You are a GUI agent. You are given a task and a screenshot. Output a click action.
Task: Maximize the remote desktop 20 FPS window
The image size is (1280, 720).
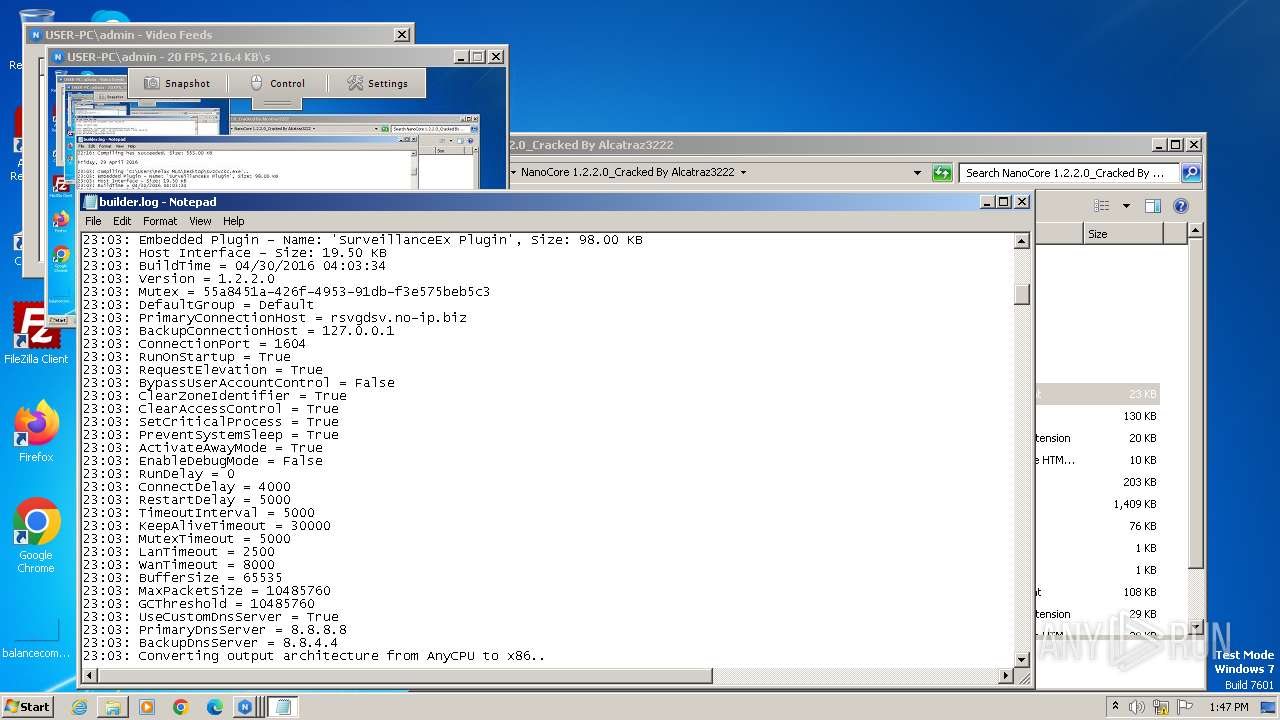[477, 57]
